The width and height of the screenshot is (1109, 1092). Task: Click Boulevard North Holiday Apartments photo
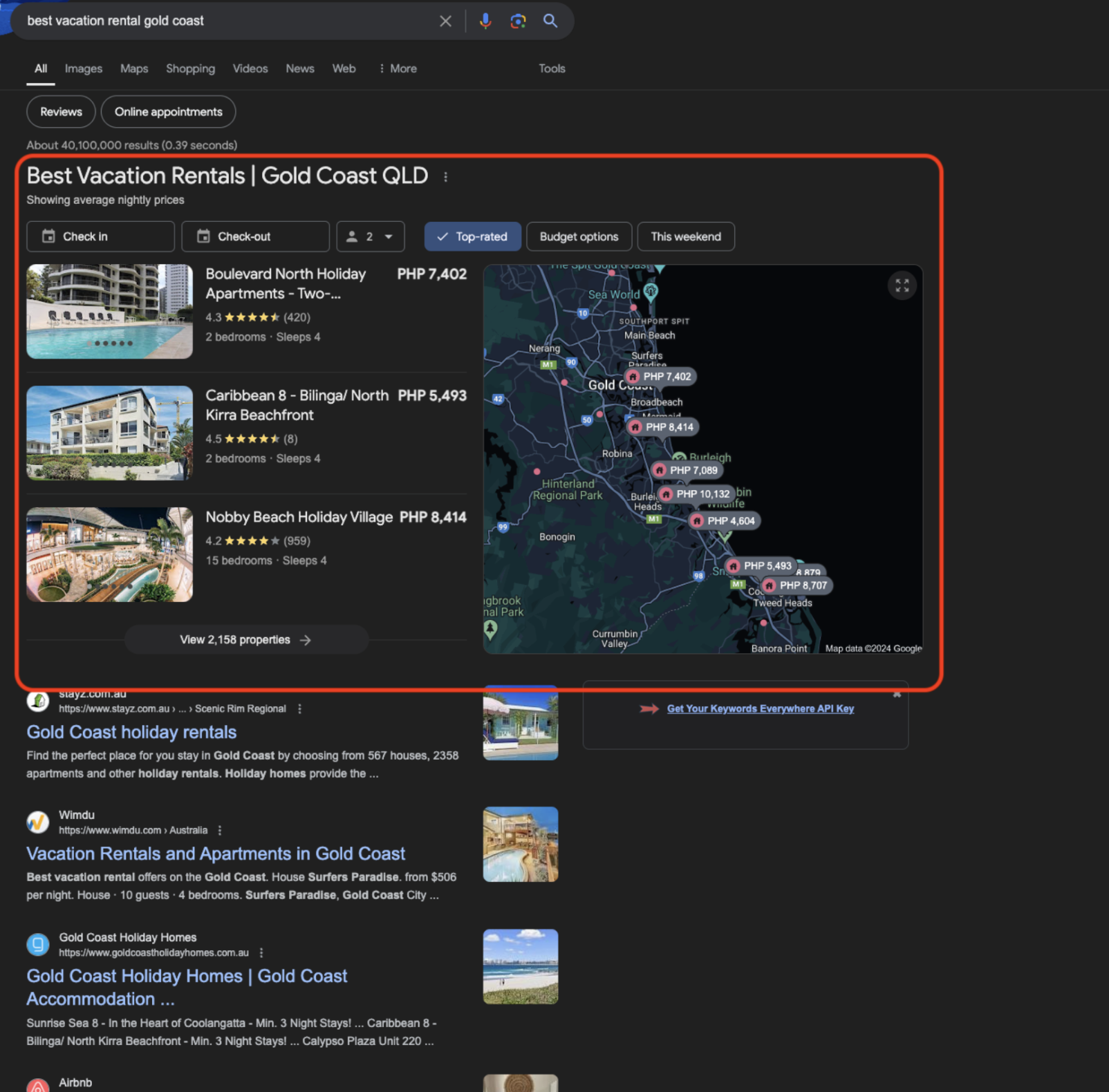pos(109,311)
